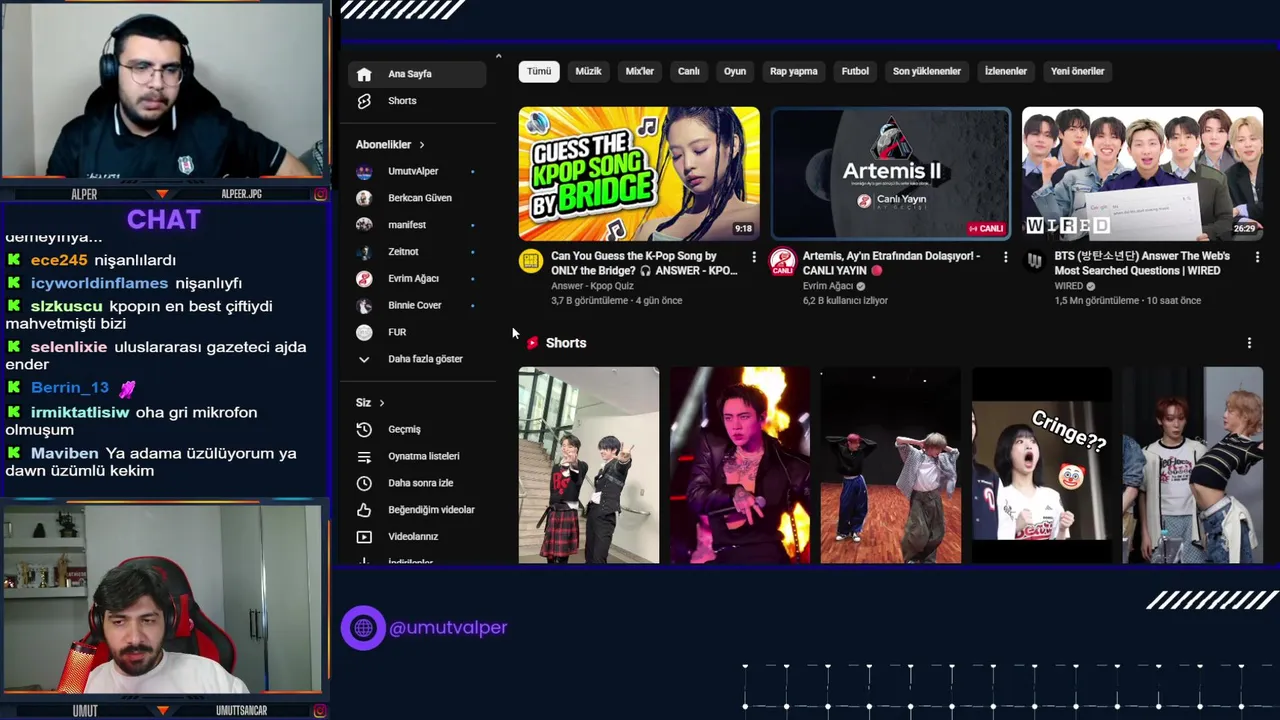Select the Müzik filter chip

[588, 72]
